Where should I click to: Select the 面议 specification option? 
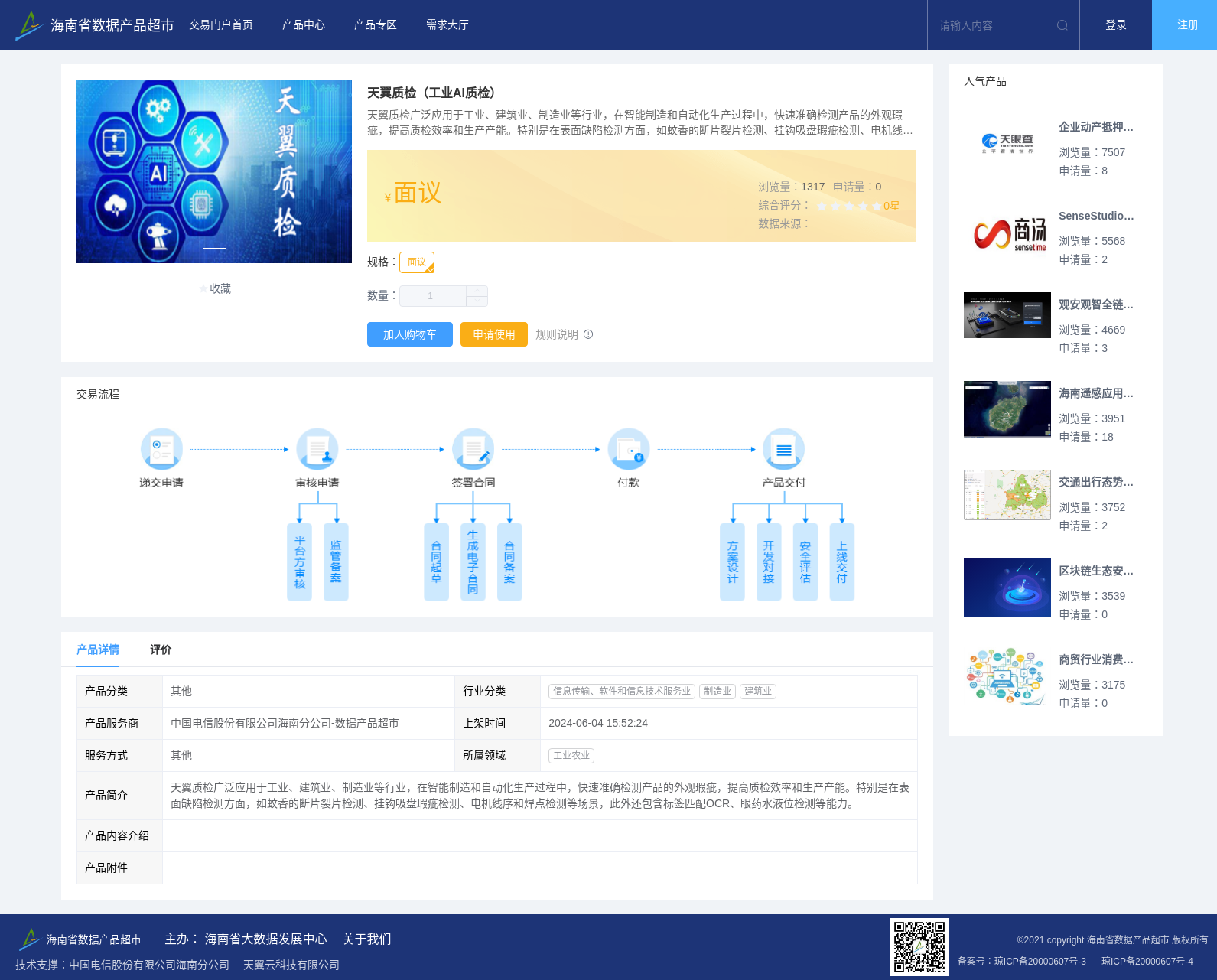417,262
